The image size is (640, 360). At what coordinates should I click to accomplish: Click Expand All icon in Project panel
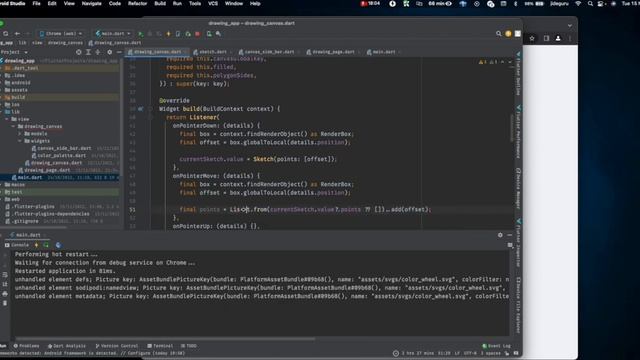tap(88, 52)
